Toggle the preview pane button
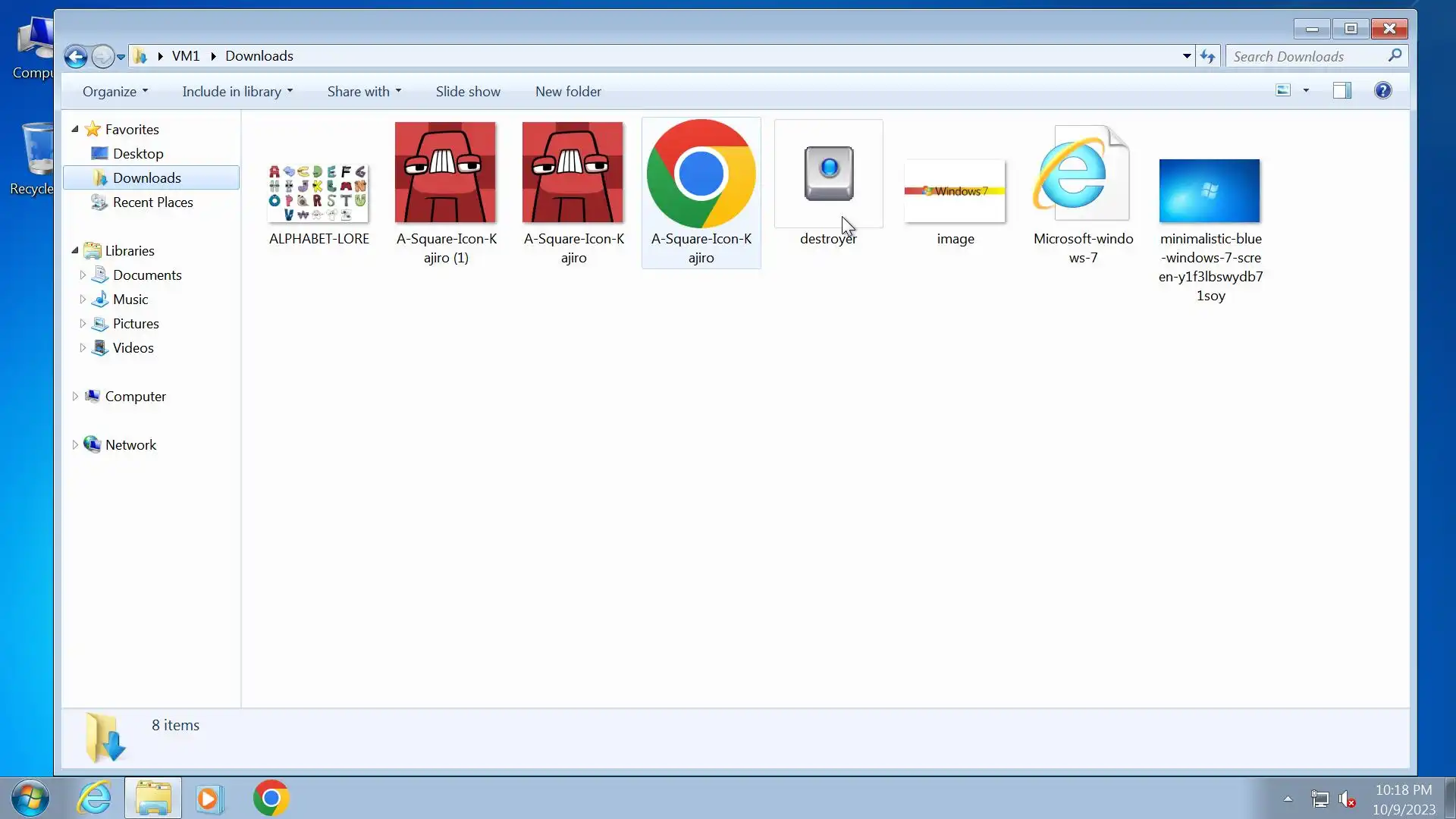The height and width of the screenshot is (819, 1456). [x=1341, y=91]
